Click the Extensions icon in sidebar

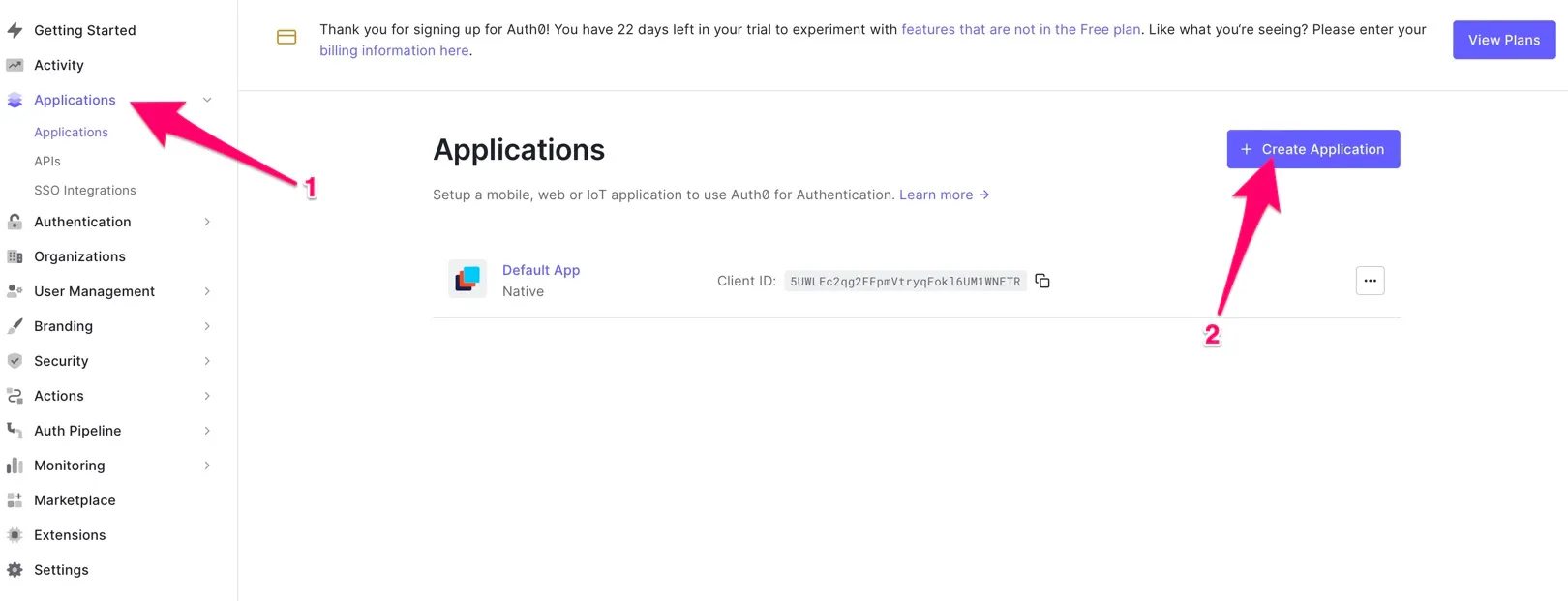[15, 535]
